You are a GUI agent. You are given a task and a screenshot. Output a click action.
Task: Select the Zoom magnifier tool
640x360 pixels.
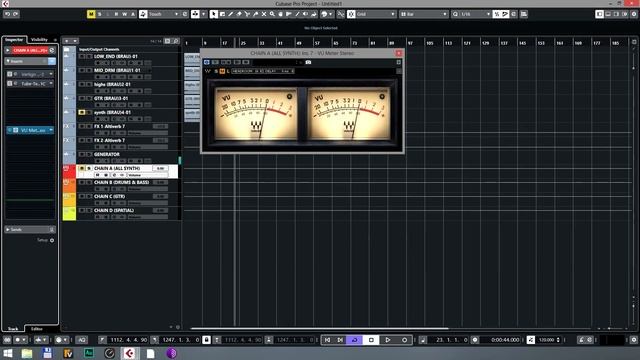click(x=272, y=14)
